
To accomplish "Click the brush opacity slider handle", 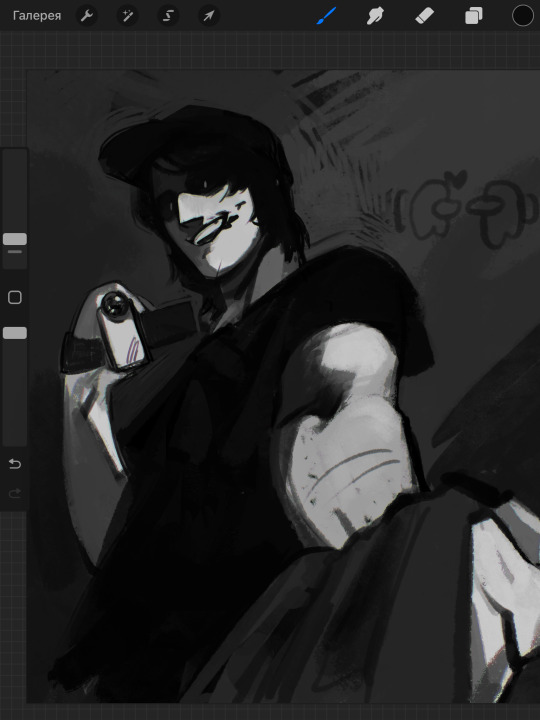I will (15, 333).
